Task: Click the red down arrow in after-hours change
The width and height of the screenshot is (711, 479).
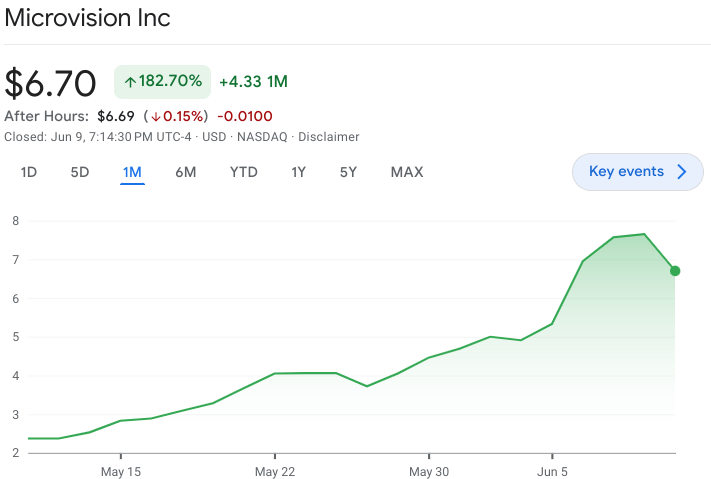Action: coord(156,116)
